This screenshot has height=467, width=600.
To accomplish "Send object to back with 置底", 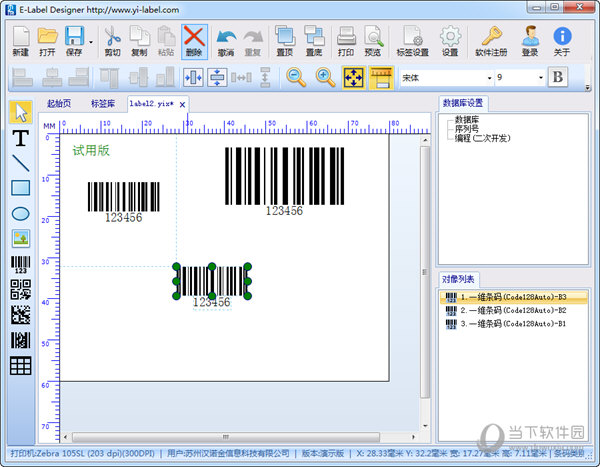I will [x=314, y=41].
